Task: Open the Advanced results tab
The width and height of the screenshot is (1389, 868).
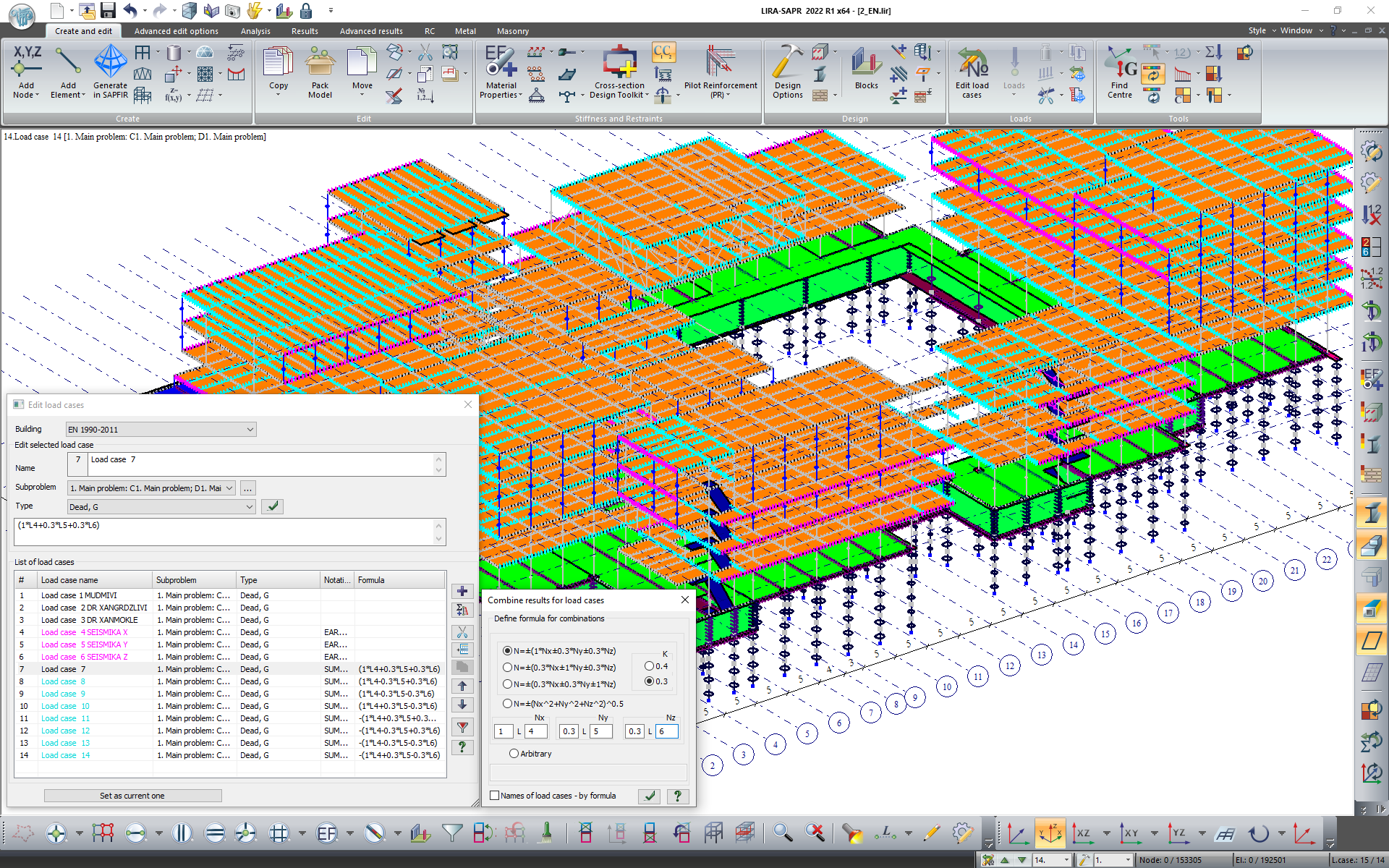Action: pyautogui.click(x=371, y=31)
